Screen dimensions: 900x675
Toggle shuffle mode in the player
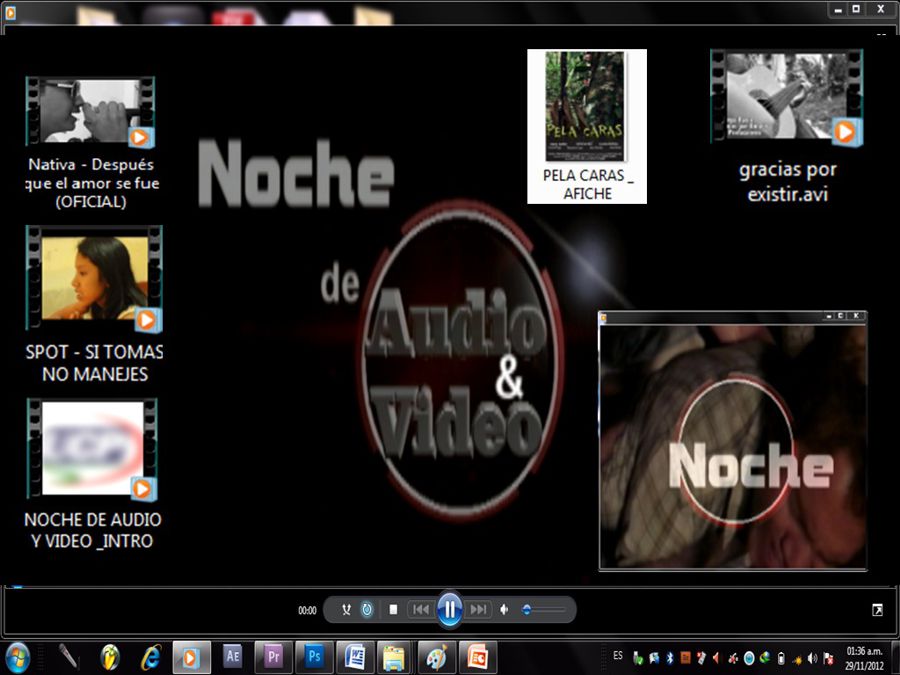coord(346,609)
